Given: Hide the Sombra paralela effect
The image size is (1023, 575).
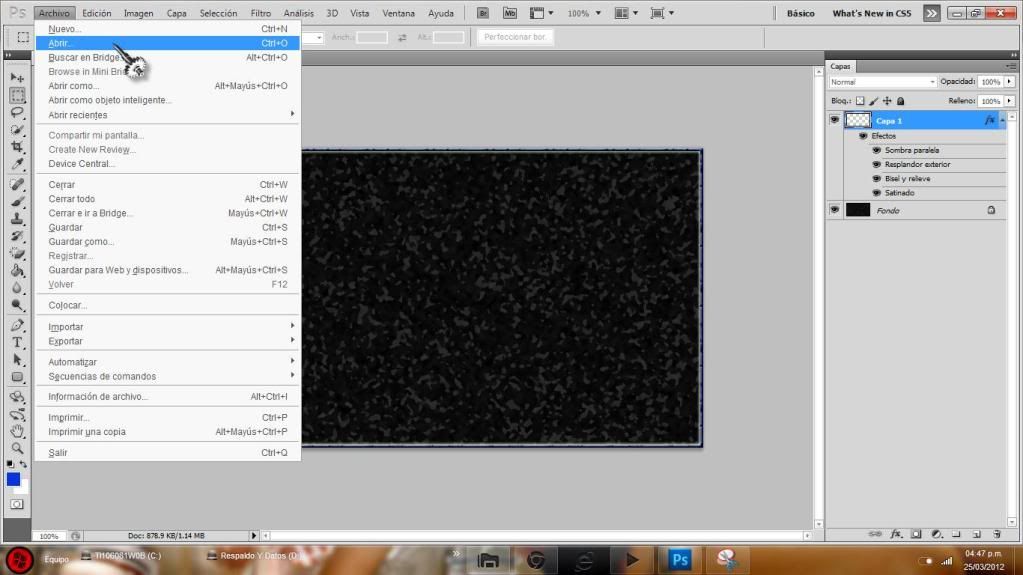Looking at the screenshot, I should coord(876,150).
